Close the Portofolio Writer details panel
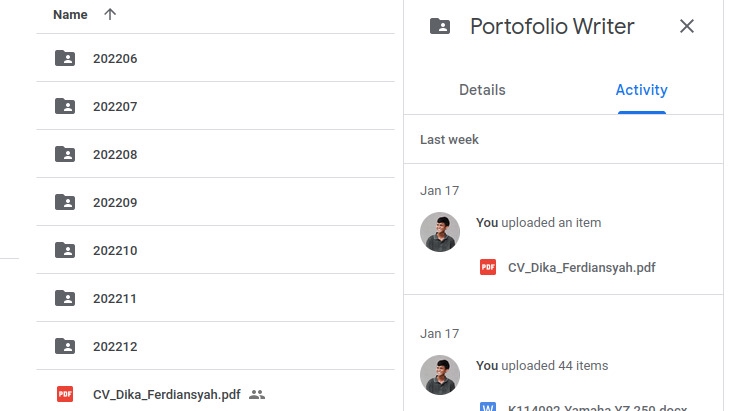Screen dimensions: 731x411 tap(687, 26)
